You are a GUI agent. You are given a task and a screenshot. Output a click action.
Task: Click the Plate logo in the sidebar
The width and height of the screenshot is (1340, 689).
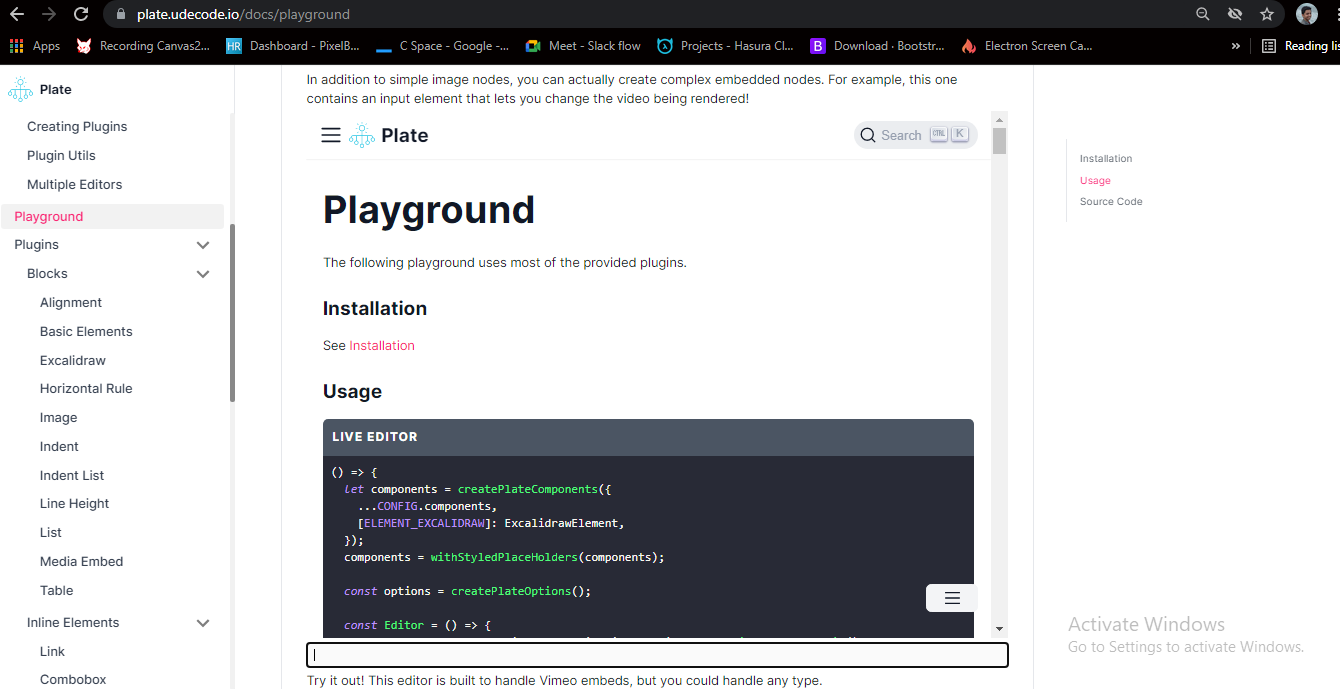click(21, 89)
